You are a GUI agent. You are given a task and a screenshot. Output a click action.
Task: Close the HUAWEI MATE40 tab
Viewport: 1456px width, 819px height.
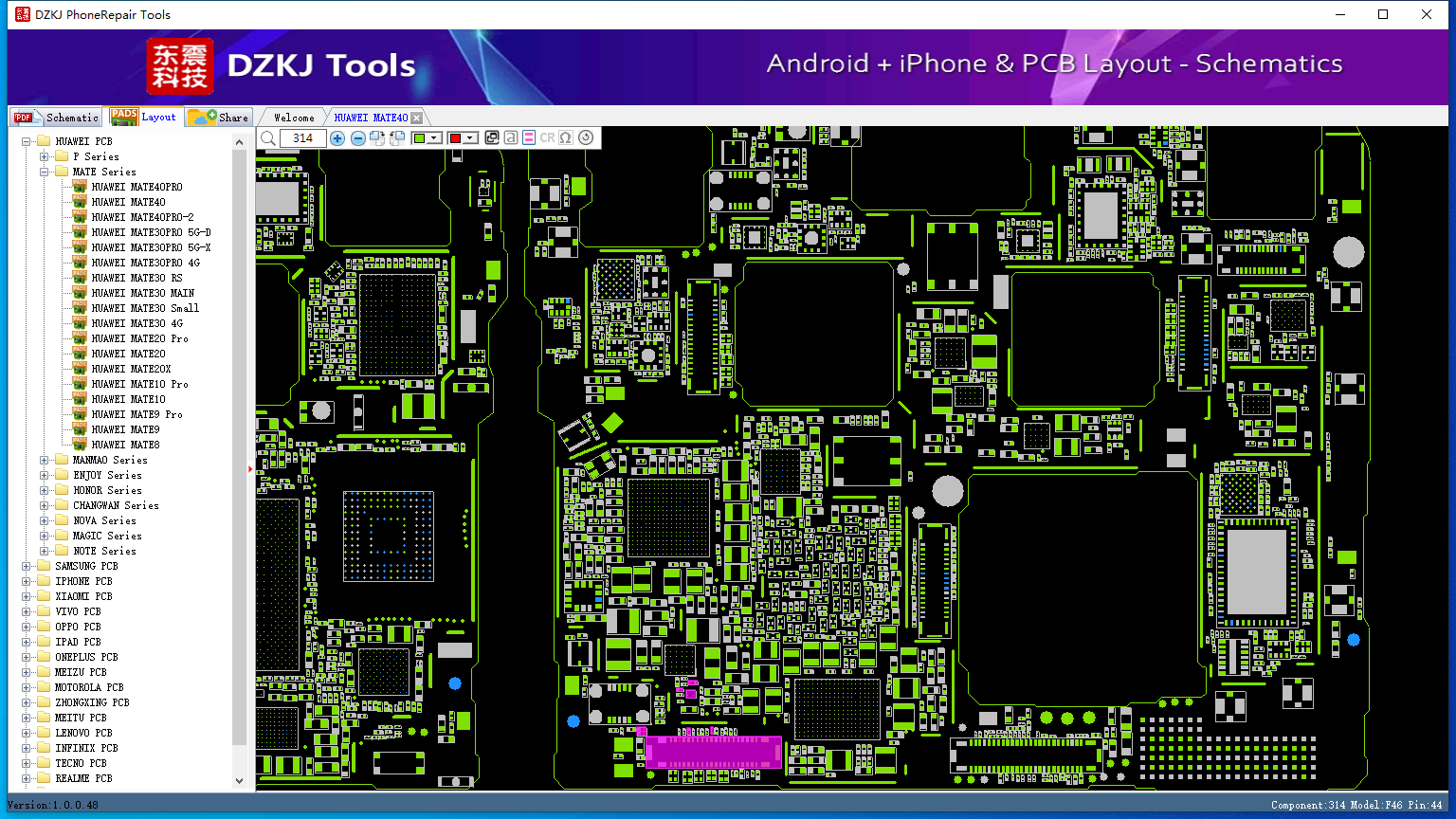[x=417, y=118]
